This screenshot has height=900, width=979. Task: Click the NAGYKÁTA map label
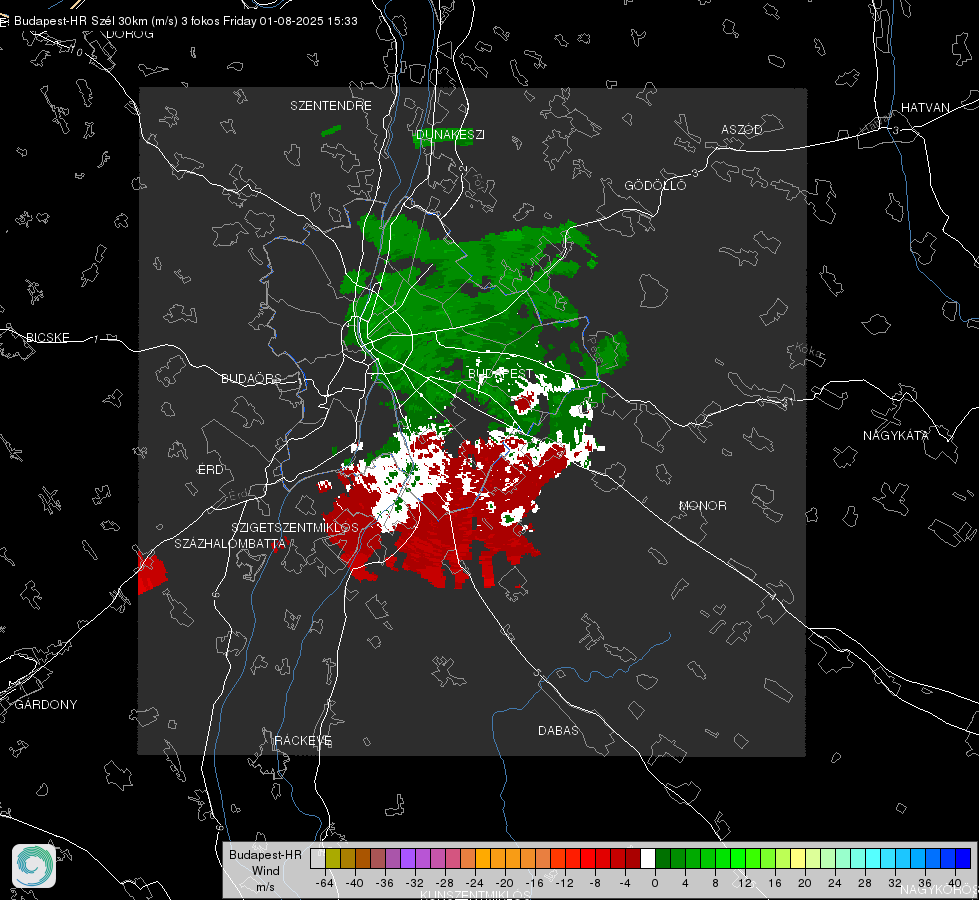[x=896, y=436]
